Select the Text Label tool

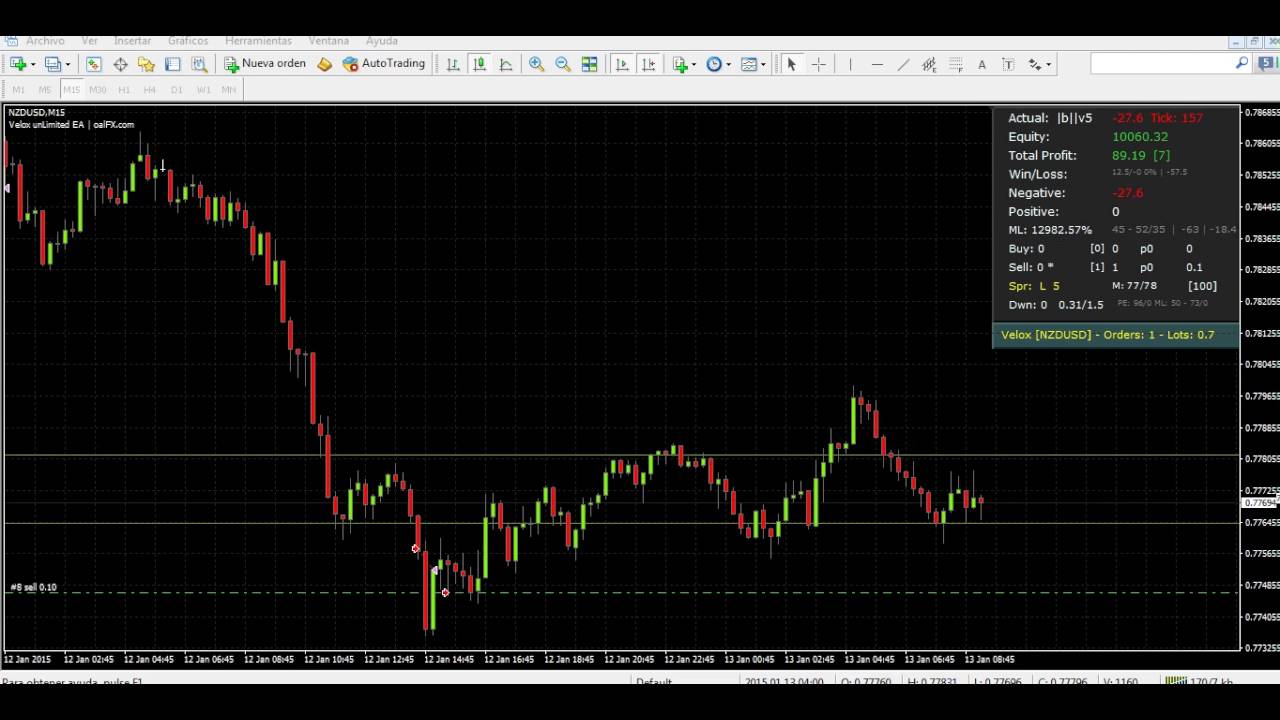click(1008, 64)
